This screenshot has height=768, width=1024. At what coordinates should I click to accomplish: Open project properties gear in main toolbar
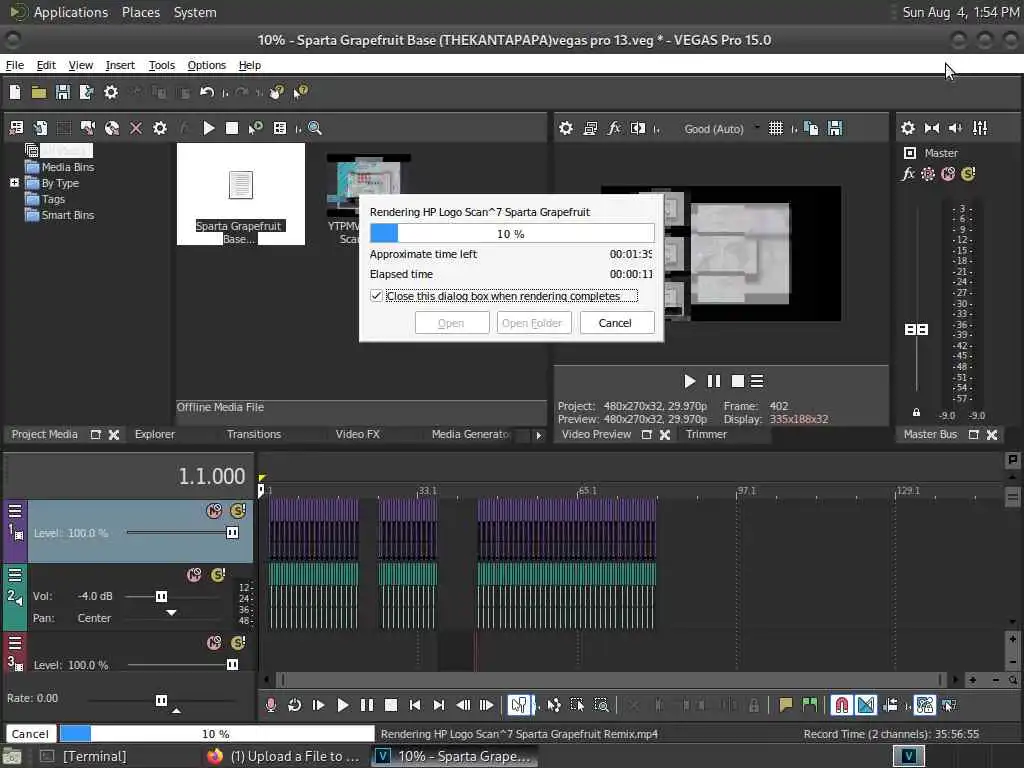111,92
